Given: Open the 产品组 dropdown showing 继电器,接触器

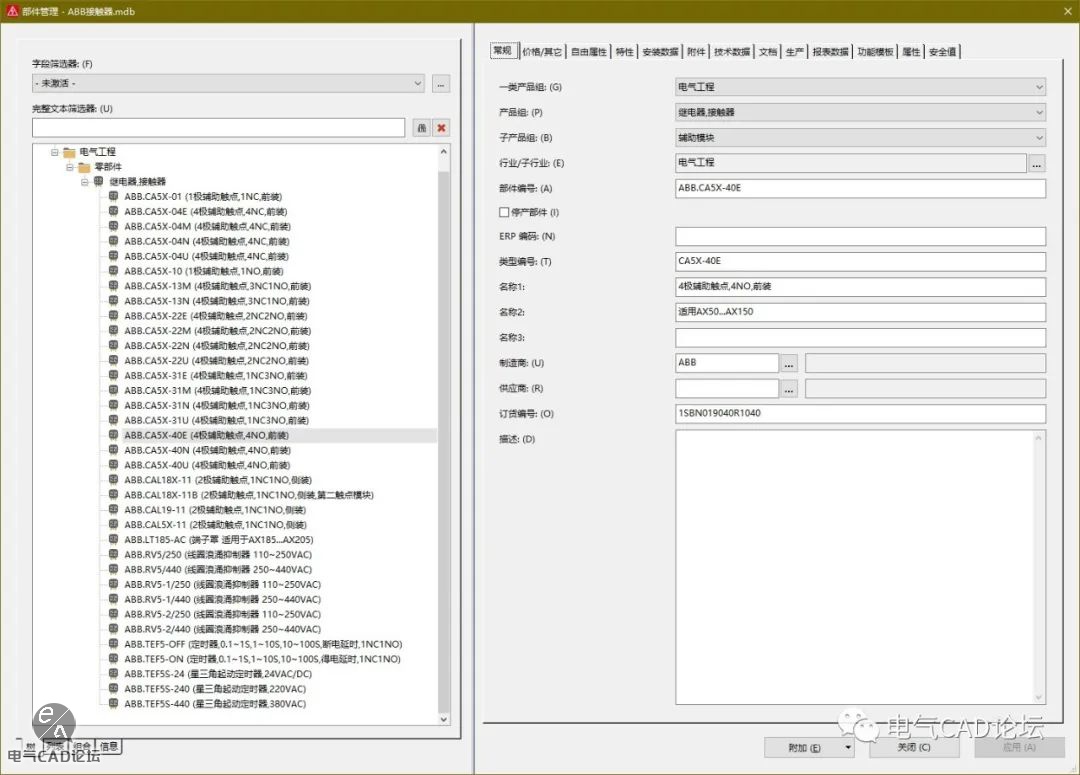Looking at the screenshot, I should (860, 112).
